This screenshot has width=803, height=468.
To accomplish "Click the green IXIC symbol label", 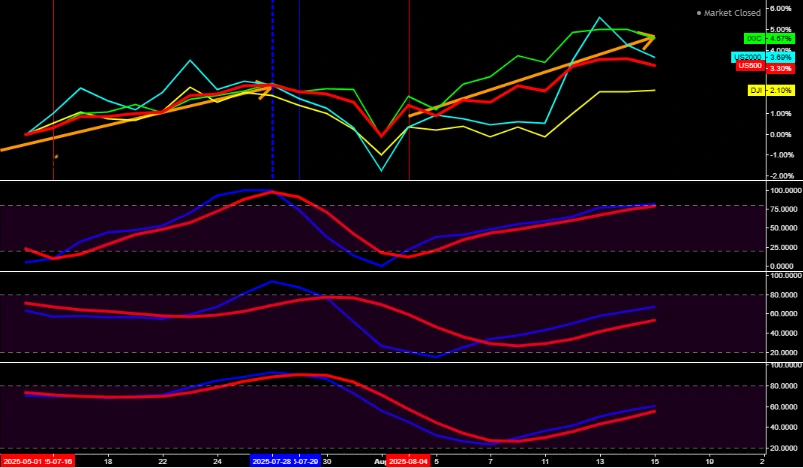I will pyautogui.click(x=755, y=38).
